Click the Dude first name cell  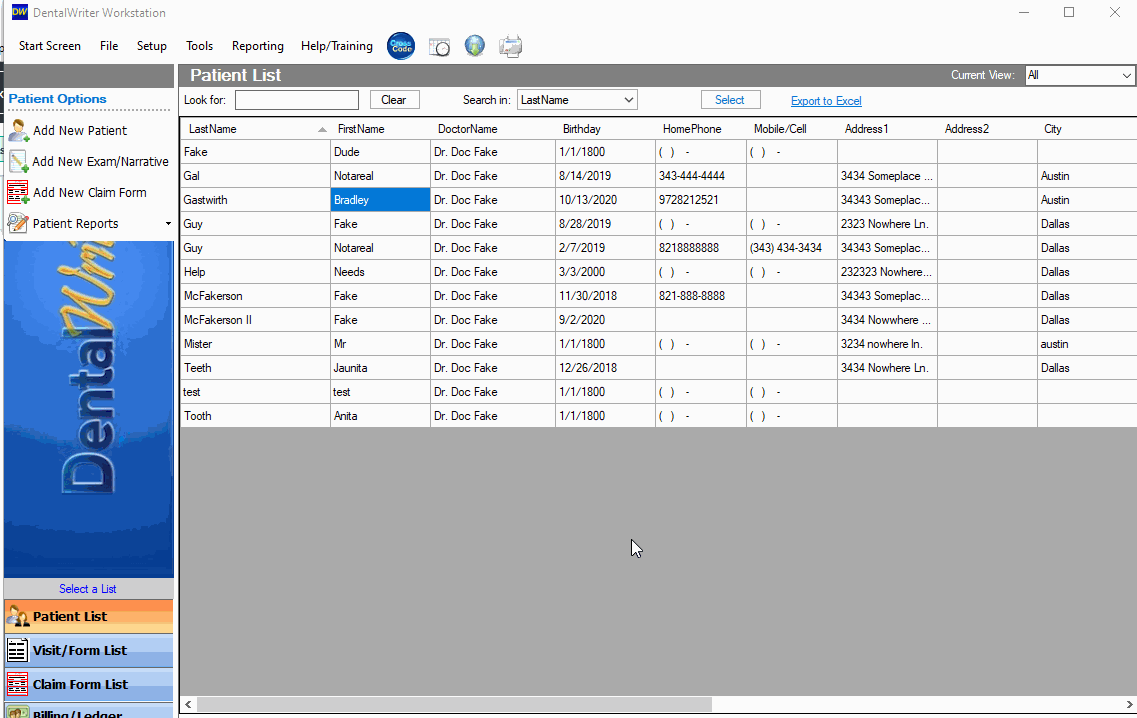point(381,152)
